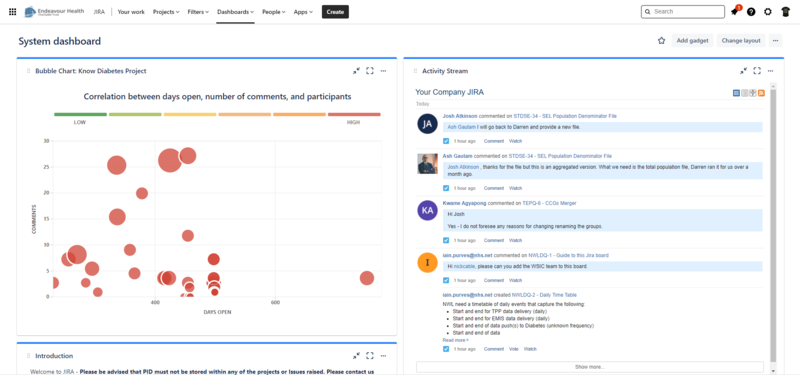This screenshot has height=375, width=800.
Task: Go to Your work
Action: (131, 12)
